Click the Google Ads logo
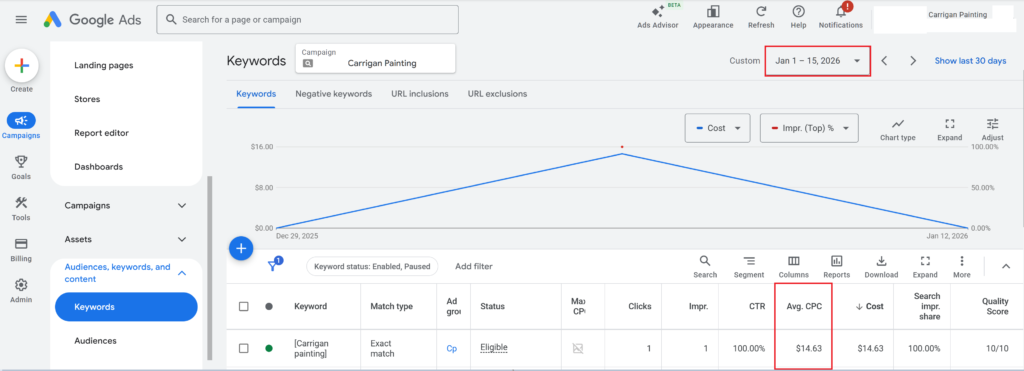This screenshot has width=1024, height=371. point(92,20)
